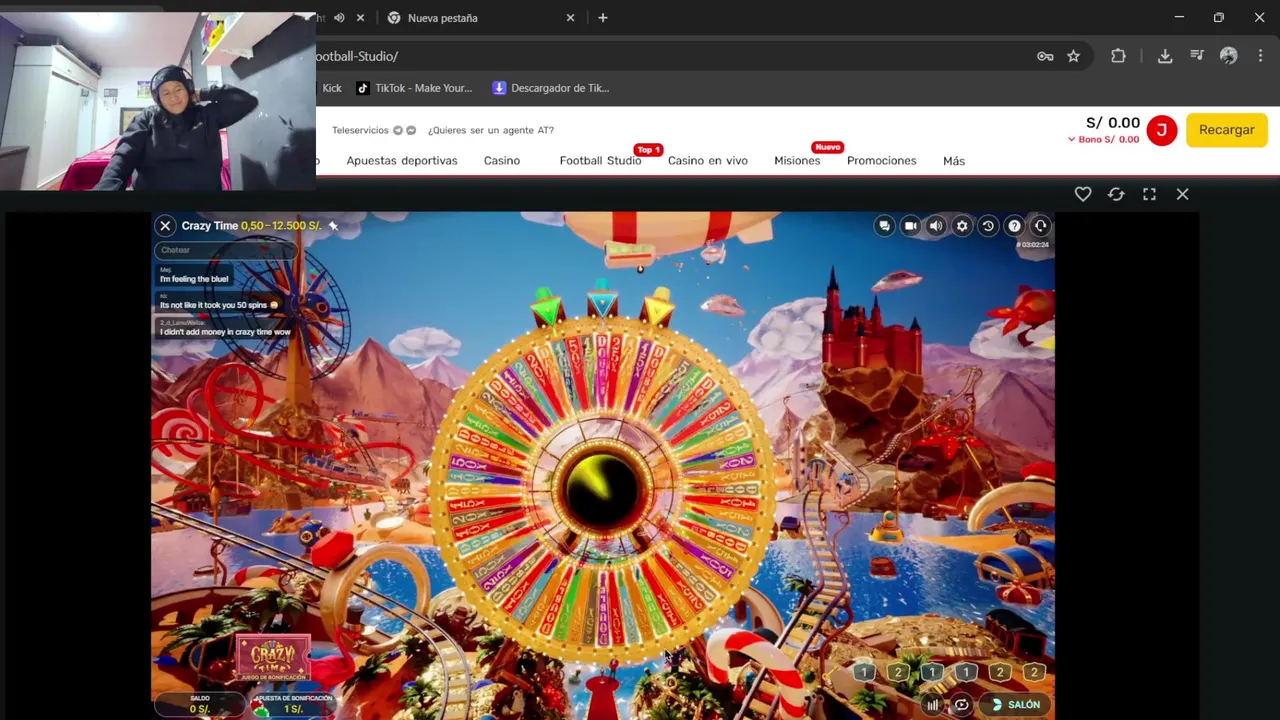Image resolution: width=1280 pixels, height=720 pixels.
Task: Mute the game sound speaker icon
Action: coord(936,226)
